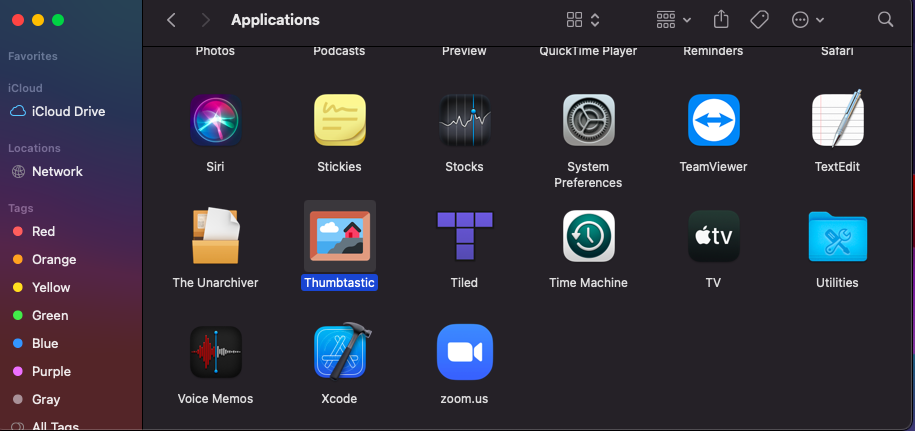Select the Utilities folder icon

click(x=837, y=237)
